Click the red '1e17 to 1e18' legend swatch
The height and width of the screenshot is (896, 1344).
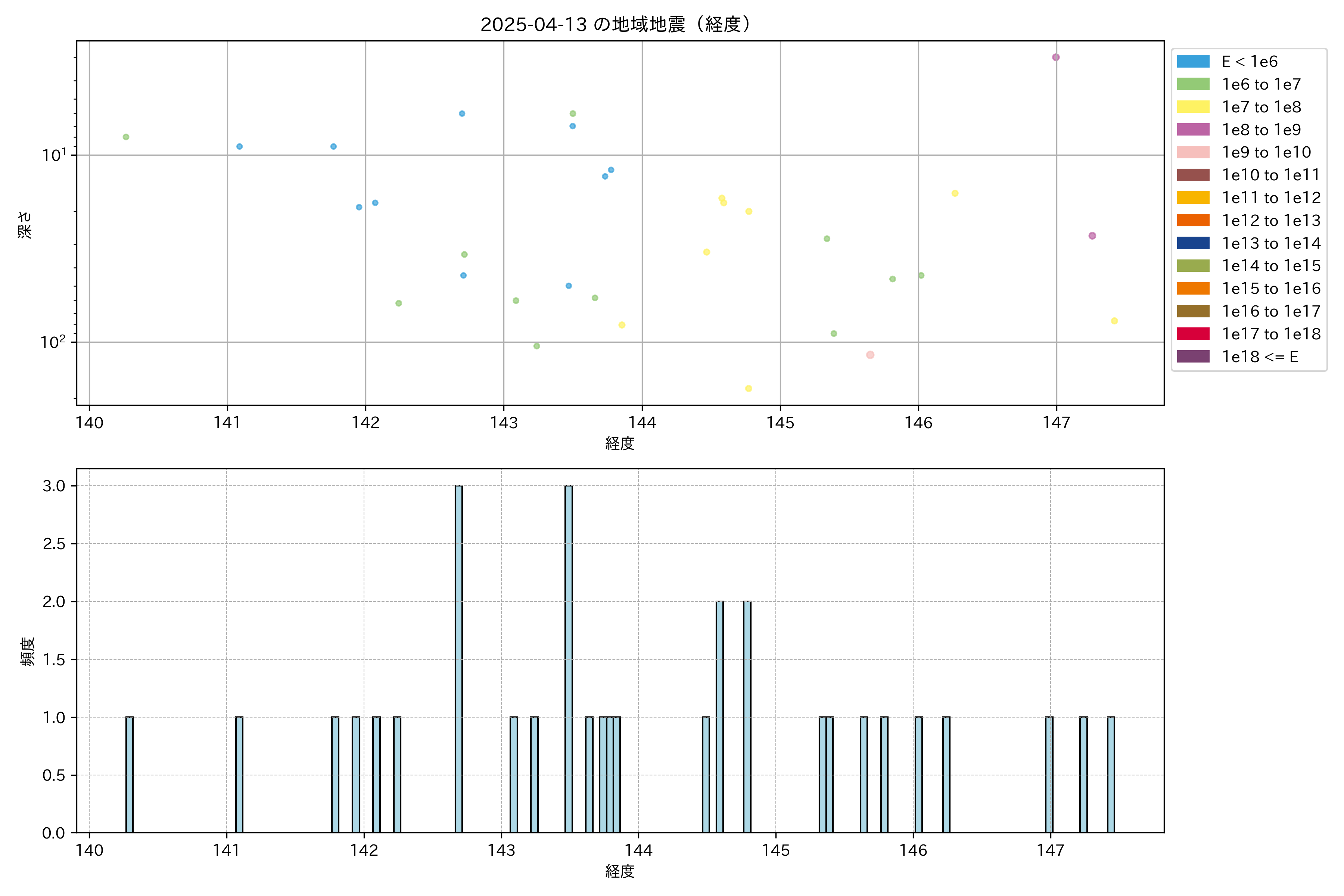[x=1192, y=334]
